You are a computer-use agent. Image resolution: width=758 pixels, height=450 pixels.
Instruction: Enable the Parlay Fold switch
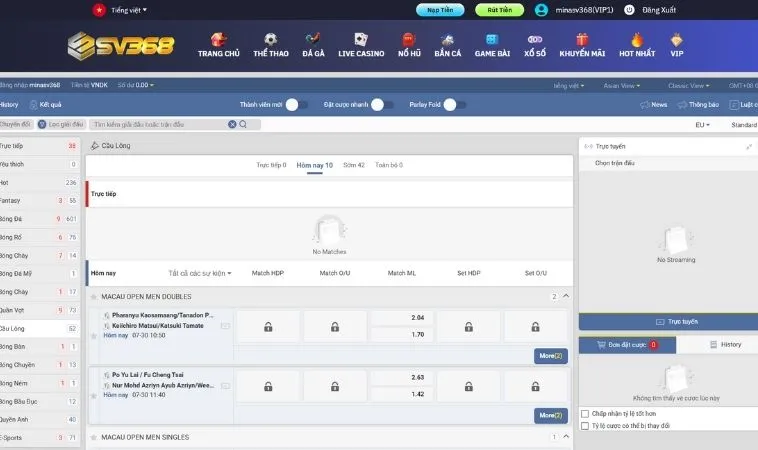coord(455,104)
